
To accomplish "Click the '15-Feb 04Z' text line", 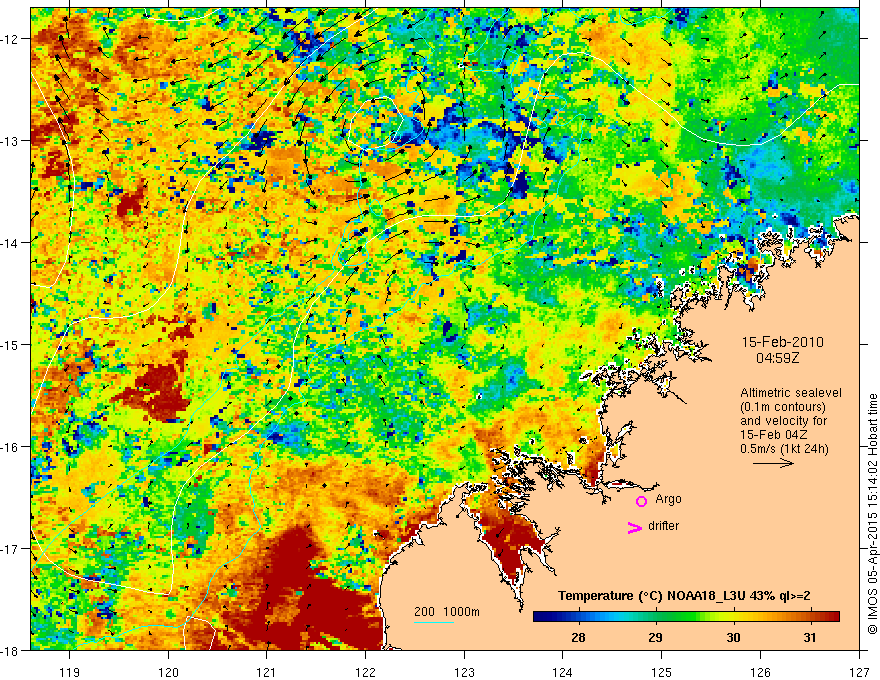I will point(773,435).
